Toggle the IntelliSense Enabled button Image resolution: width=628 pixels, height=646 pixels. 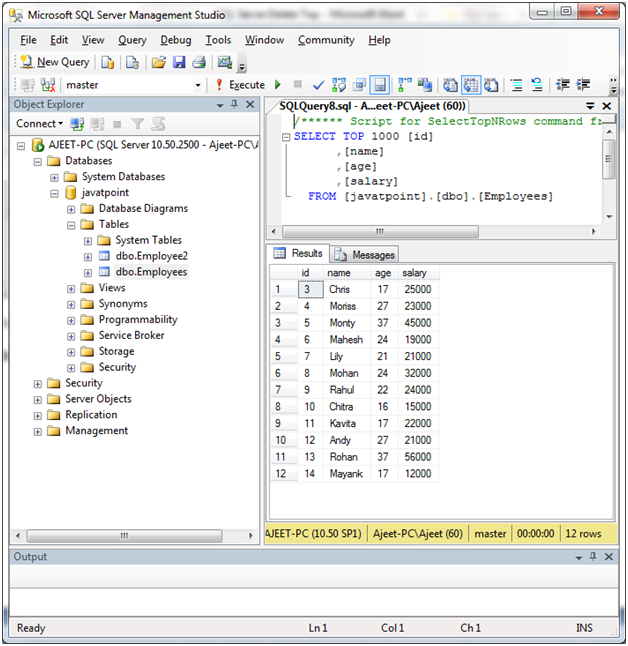(380, 85)
